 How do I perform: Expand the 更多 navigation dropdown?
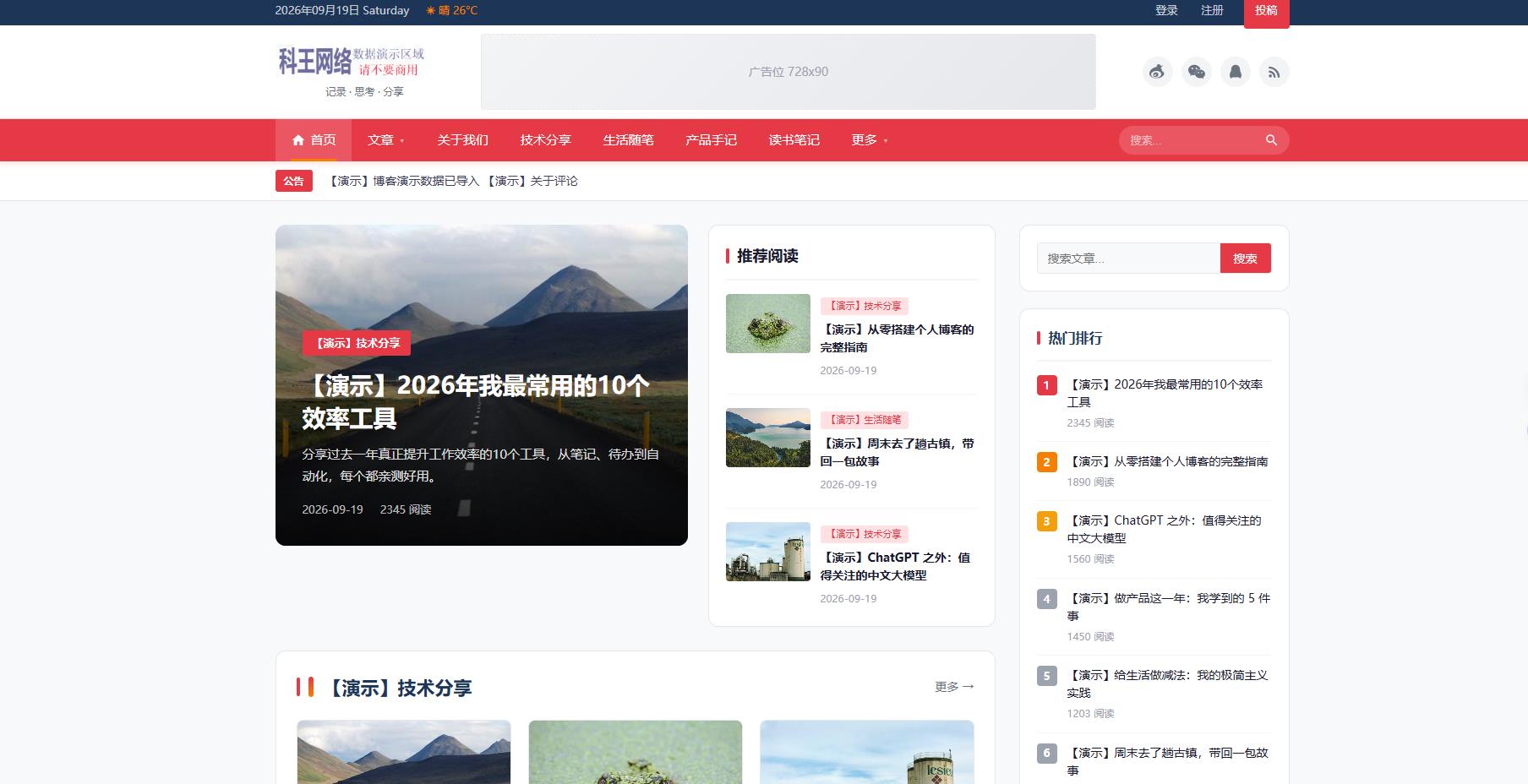pyautogui.click(x=870, y=140)
